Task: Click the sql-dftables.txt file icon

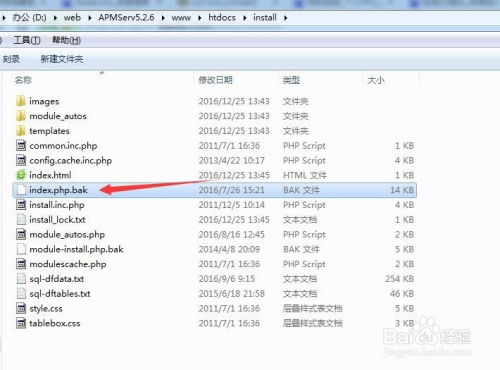Action: tap(21, 293)
